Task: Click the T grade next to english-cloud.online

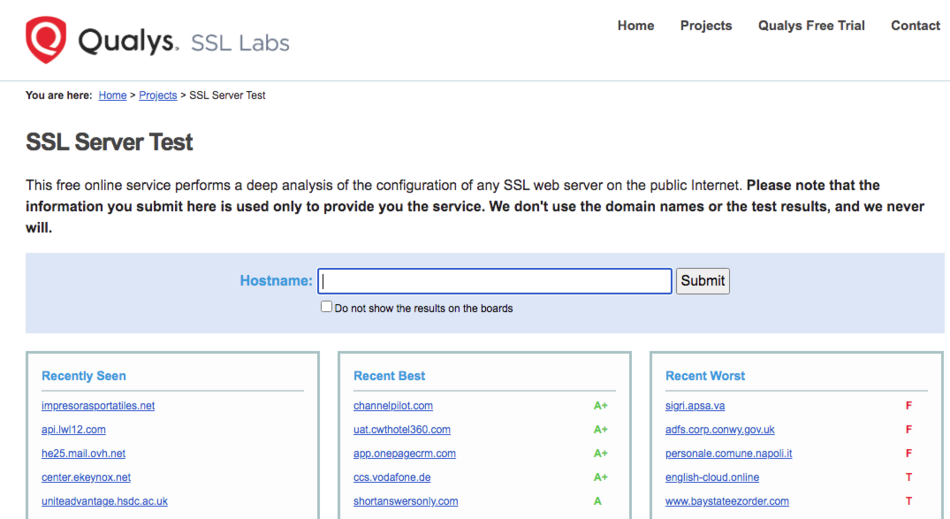Action: click(x=909, y=477)
